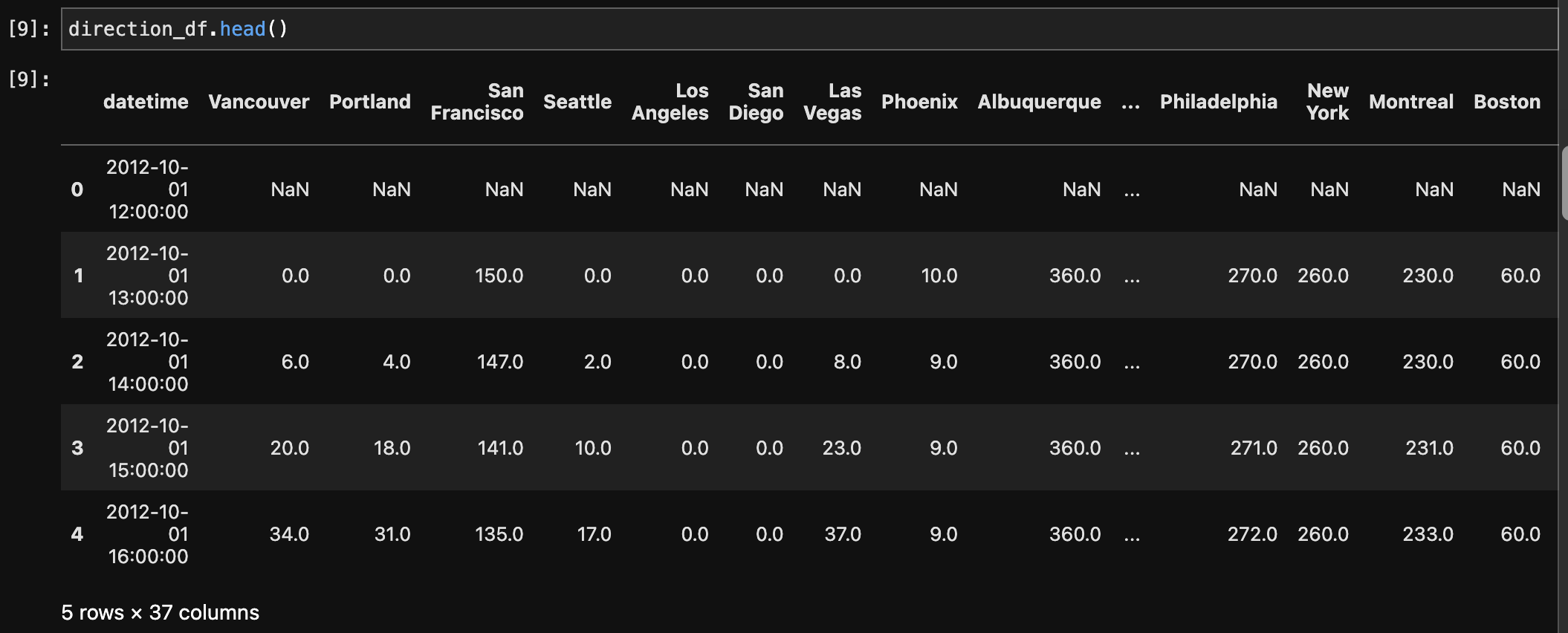Screen dimensions: 1568x633
Task: Select the Philadelphia column header
Action: [x=1219, y=102]
